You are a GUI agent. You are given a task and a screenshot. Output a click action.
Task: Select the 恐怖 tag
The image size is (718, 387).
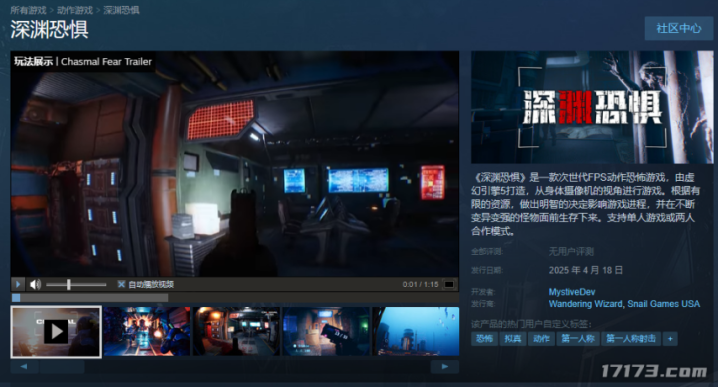pyautogui.click(x=484, y=339)
